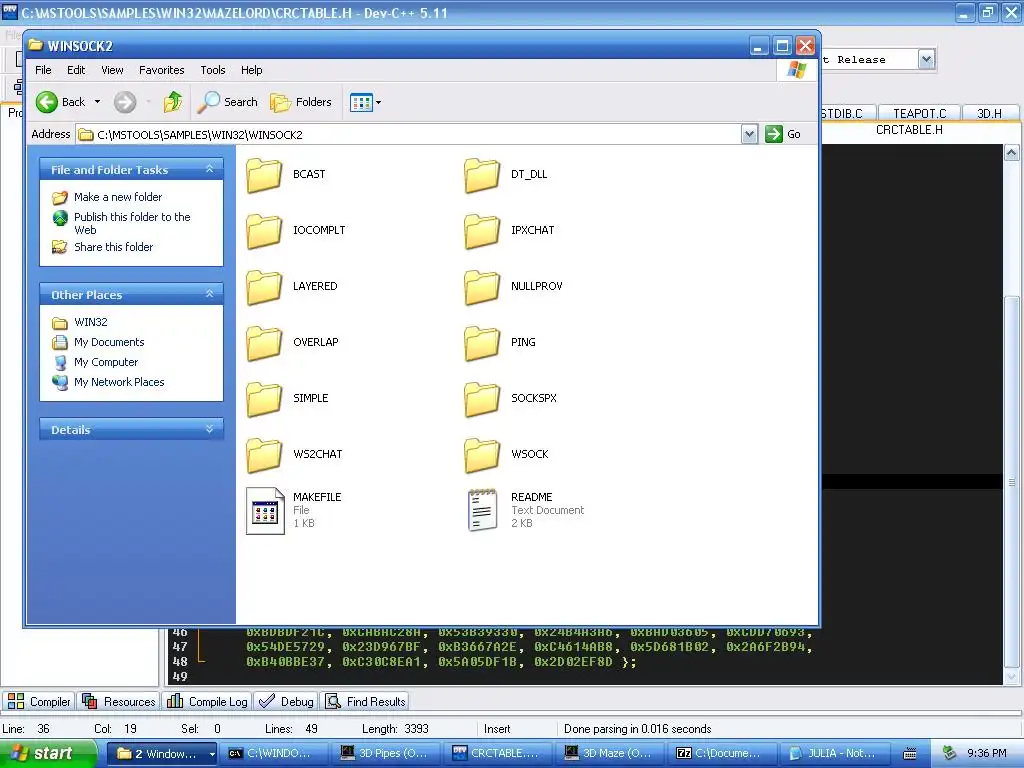The image size is (1024, 768).
Task: Switch to 3D Pipes taskbar button
Action: pyautogui.click(x=387, y=754)
